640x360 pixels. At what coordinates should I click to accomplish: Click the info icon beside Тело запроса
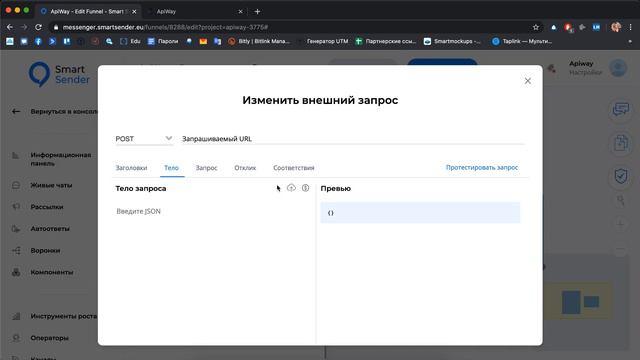point(305,188)
